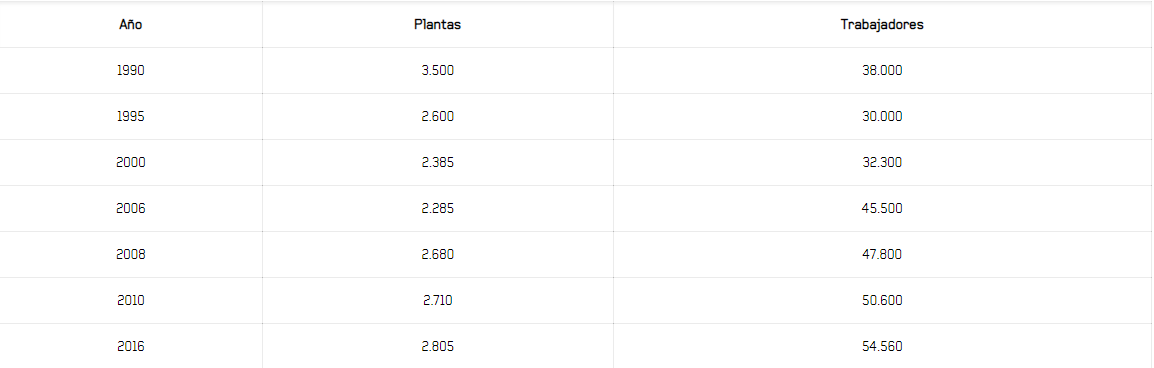Click the 2.805 plantas value
The height and width of the screenshot is (368, 1154).
tap(437, 347)
